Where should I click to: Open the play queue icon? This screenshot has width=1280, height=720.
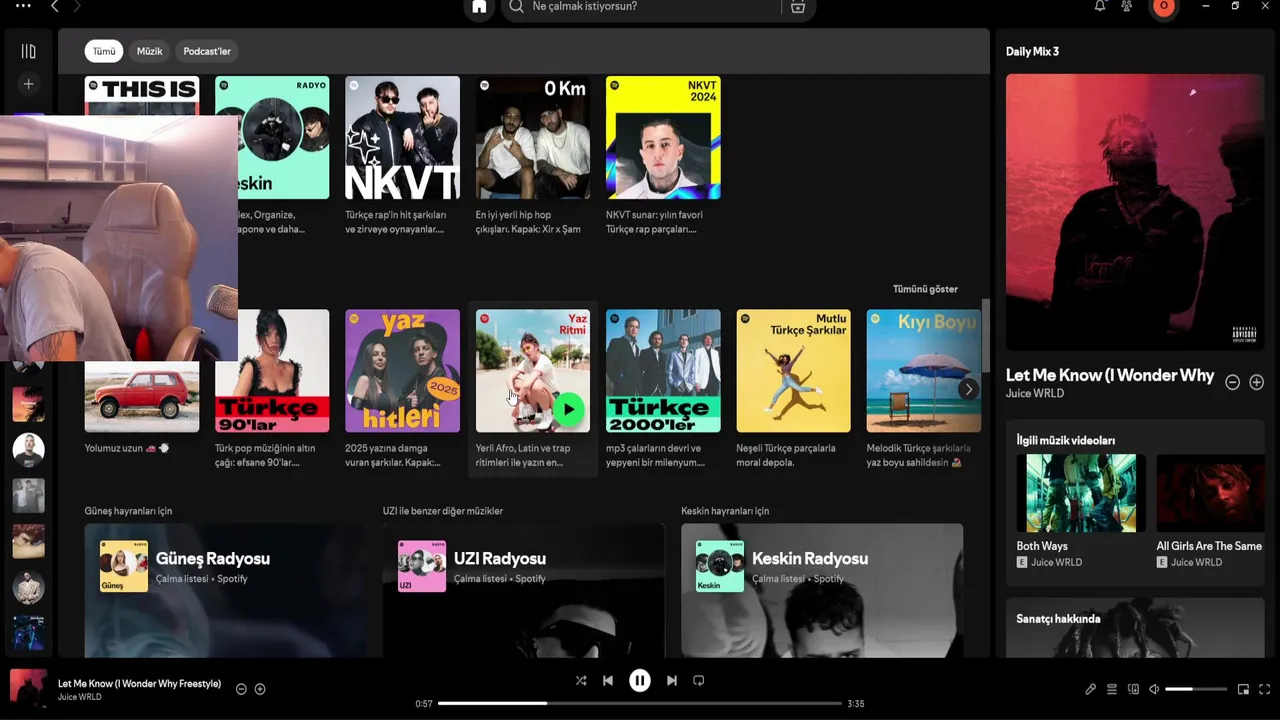coord(1112,689)
